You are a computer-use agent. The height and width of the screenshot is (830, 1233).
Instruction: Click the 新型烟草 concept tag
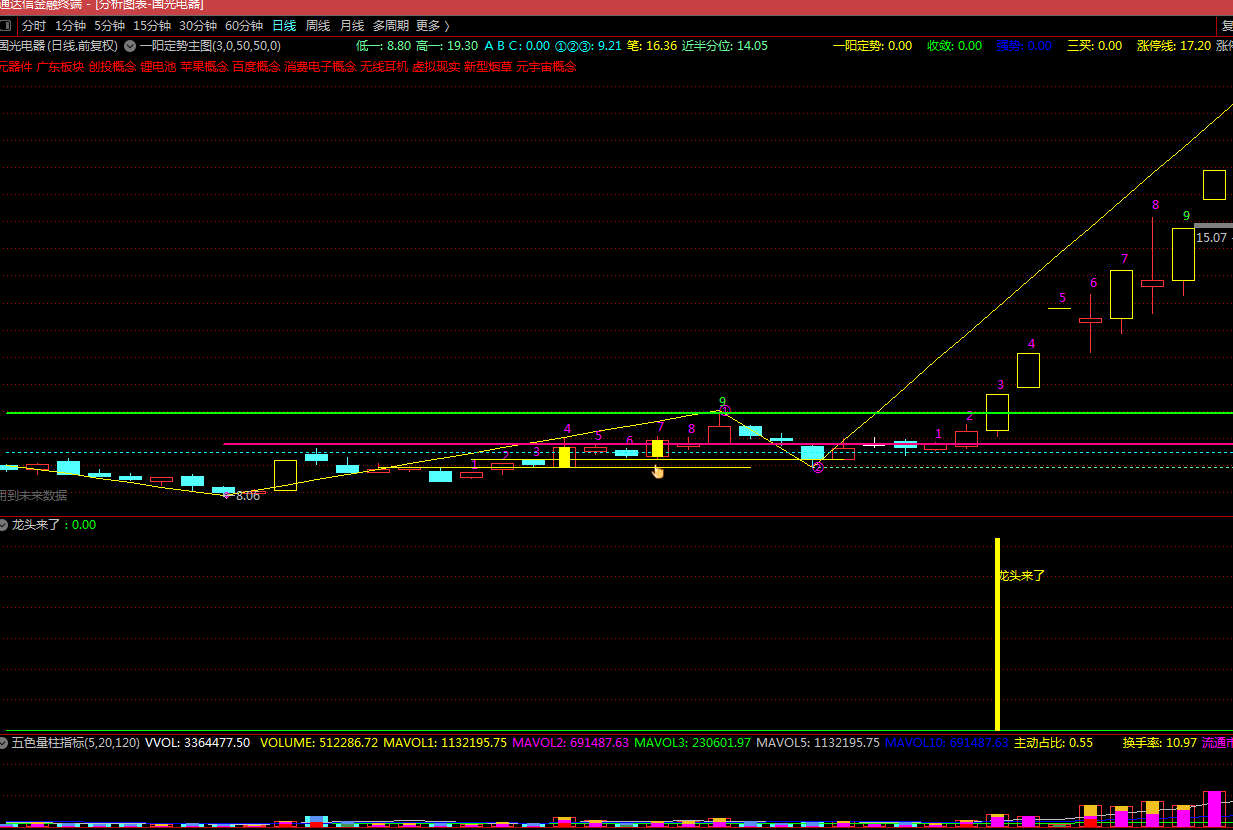pos(488,67)
